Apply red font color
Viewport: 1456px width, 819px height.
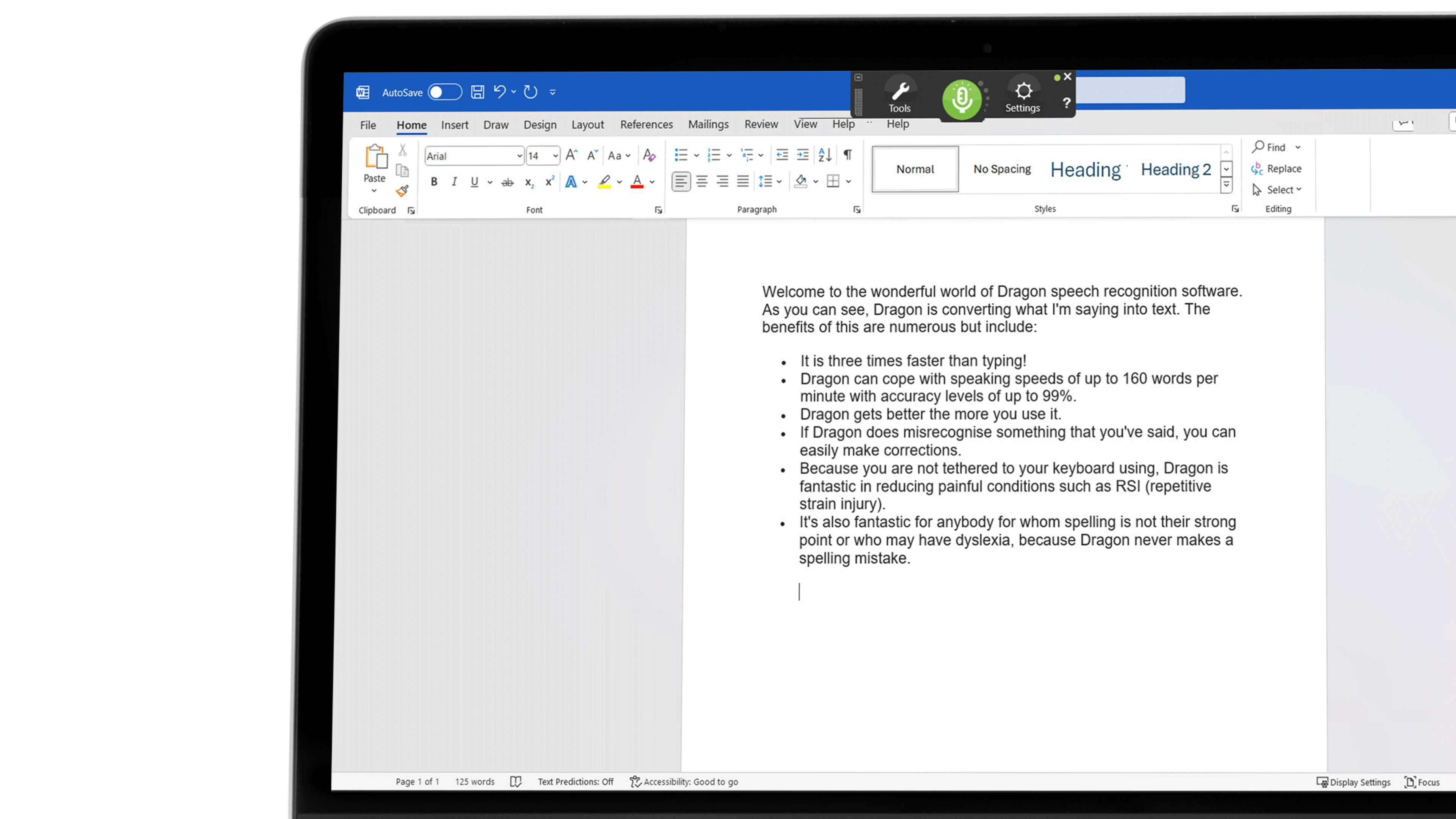coord(637,182)
